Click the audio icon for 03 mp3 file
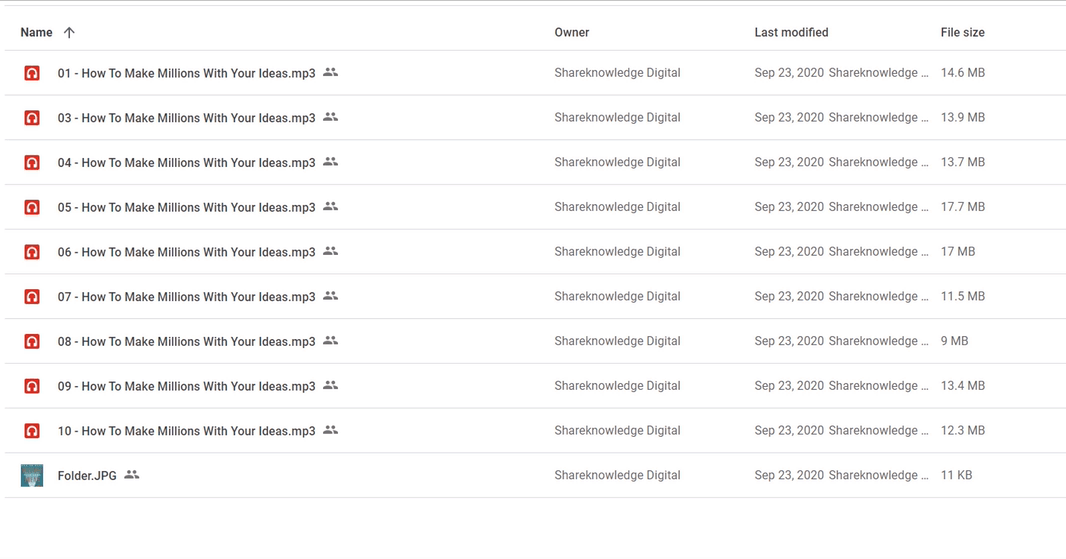Viewport: 1066px width, 559px height. [32, 118]
